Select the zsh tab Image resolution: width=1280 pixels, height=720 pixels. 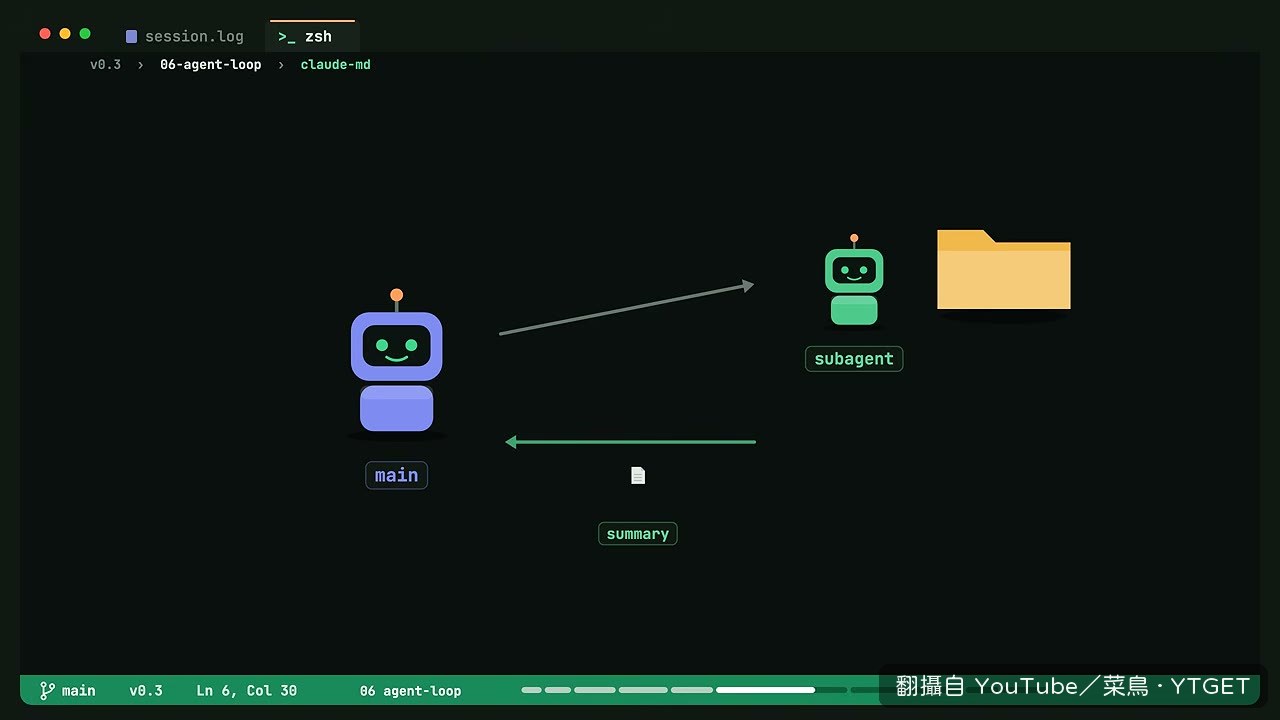(312, 36)
